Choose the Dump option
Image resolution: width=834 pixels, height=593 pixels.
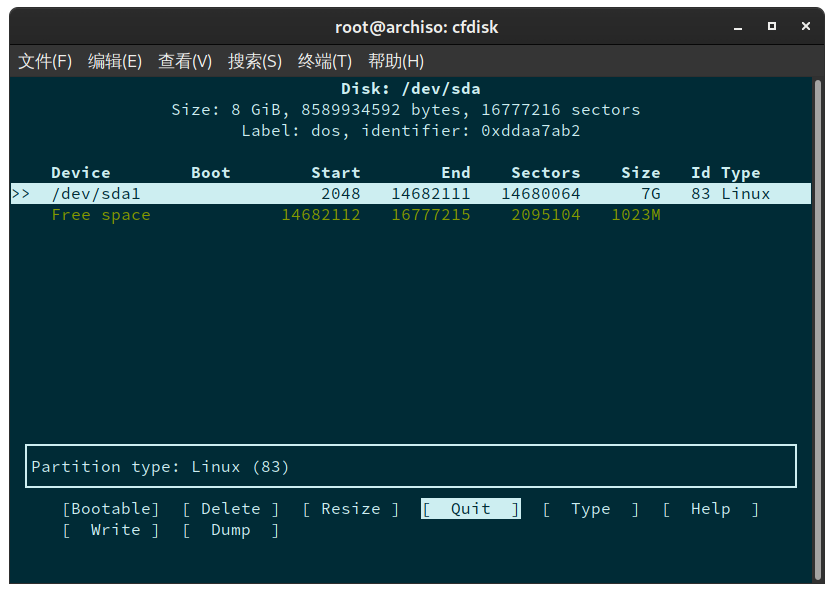(230, 530)
